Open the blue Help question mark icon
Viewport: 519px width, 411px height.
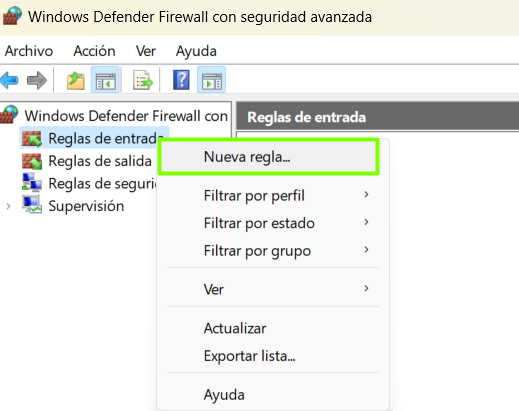coord(181,80)
